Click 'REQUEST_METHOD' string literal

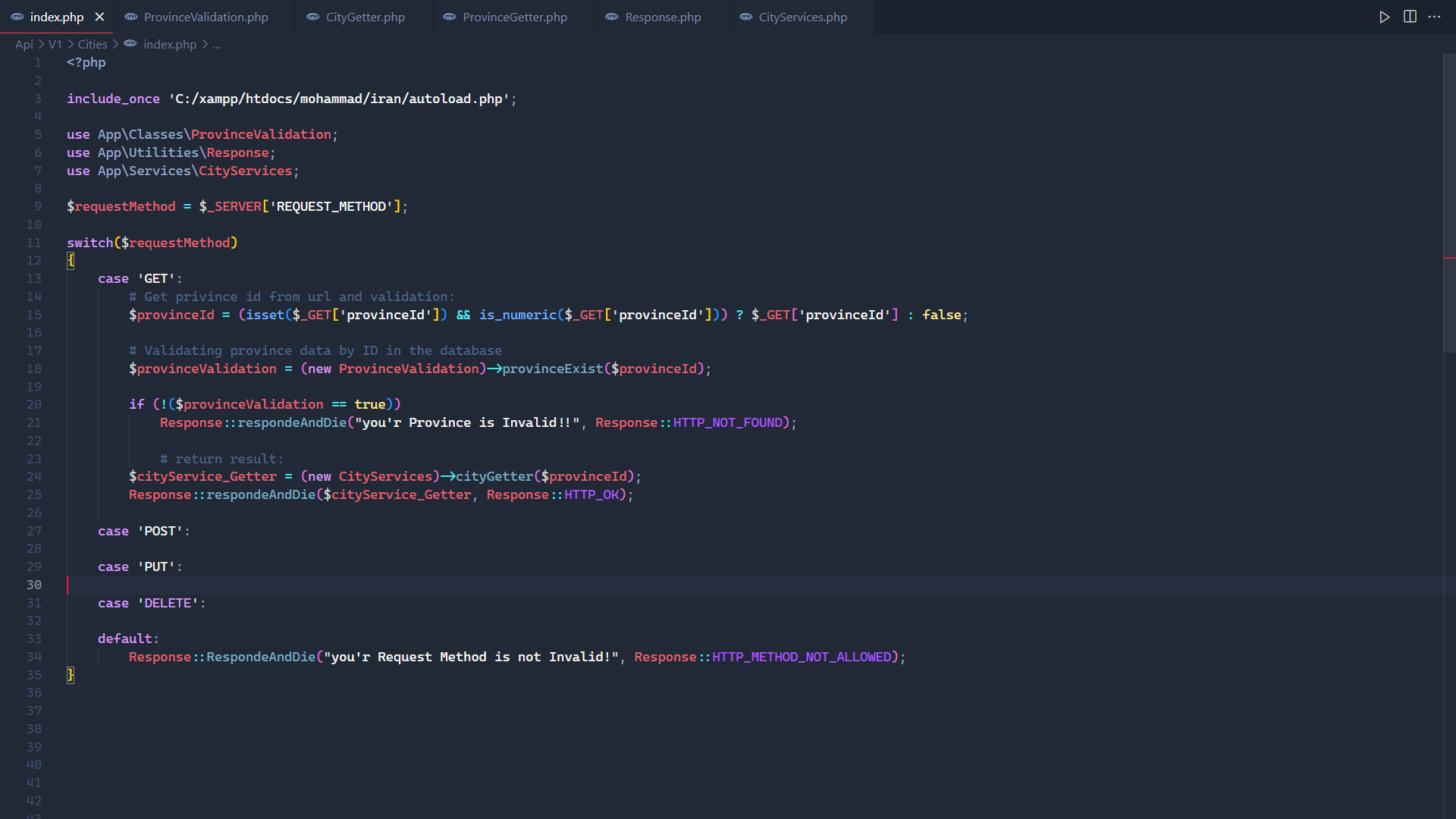point(331,206)
